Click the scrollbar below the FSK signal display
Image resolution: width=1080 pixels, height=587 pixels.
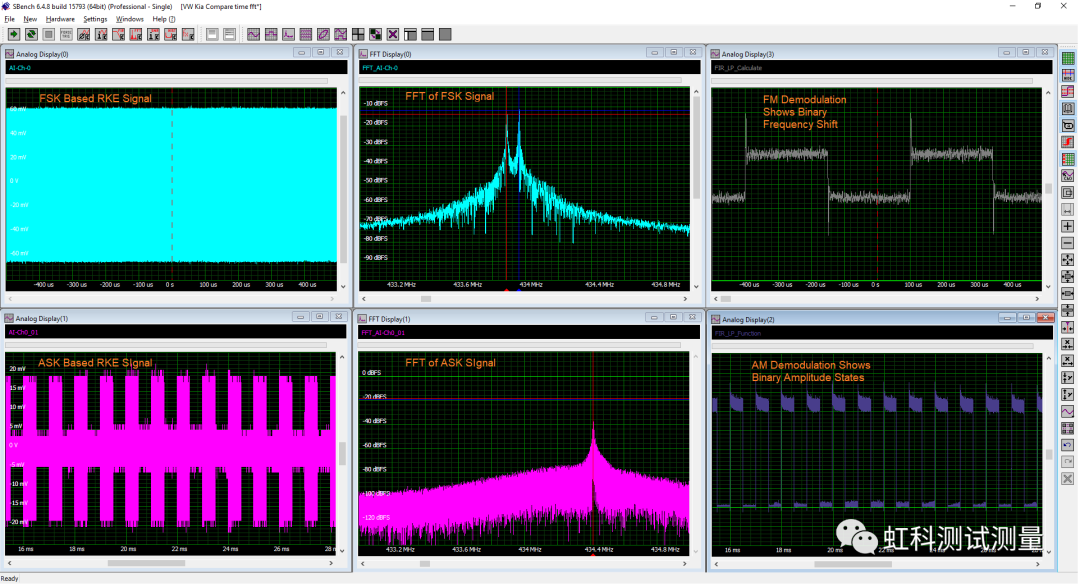pos(170,298)
